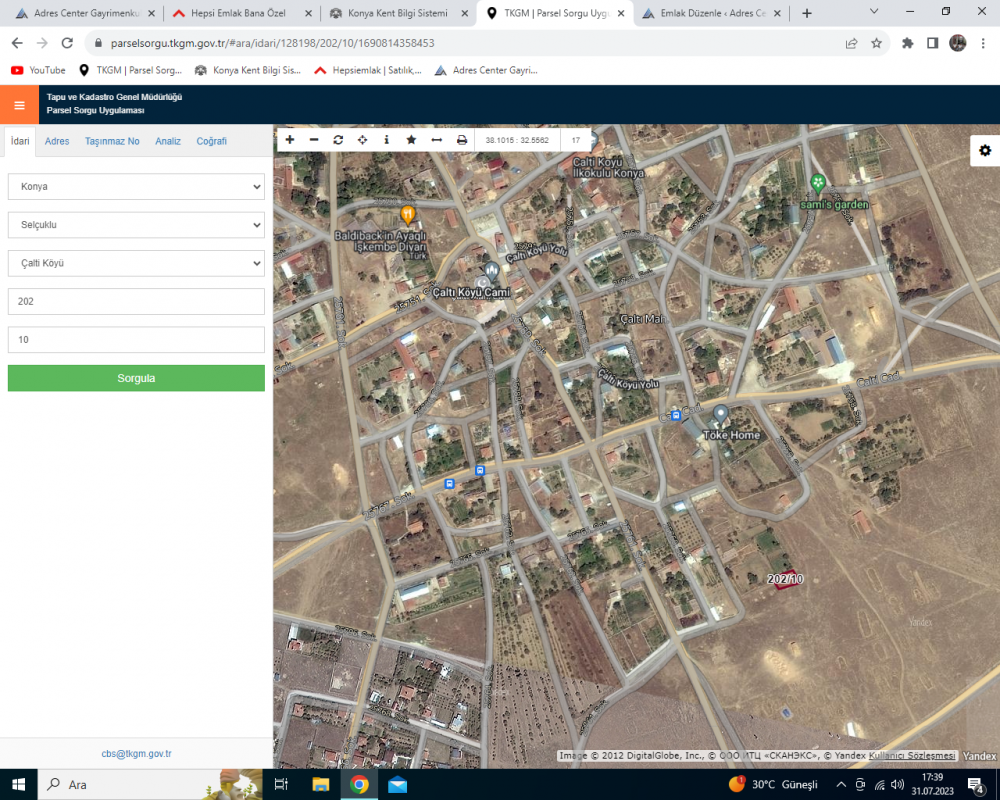Open Windows Start menu
Viewport: 1000px width, 800px height.
[x=18, y=784]
